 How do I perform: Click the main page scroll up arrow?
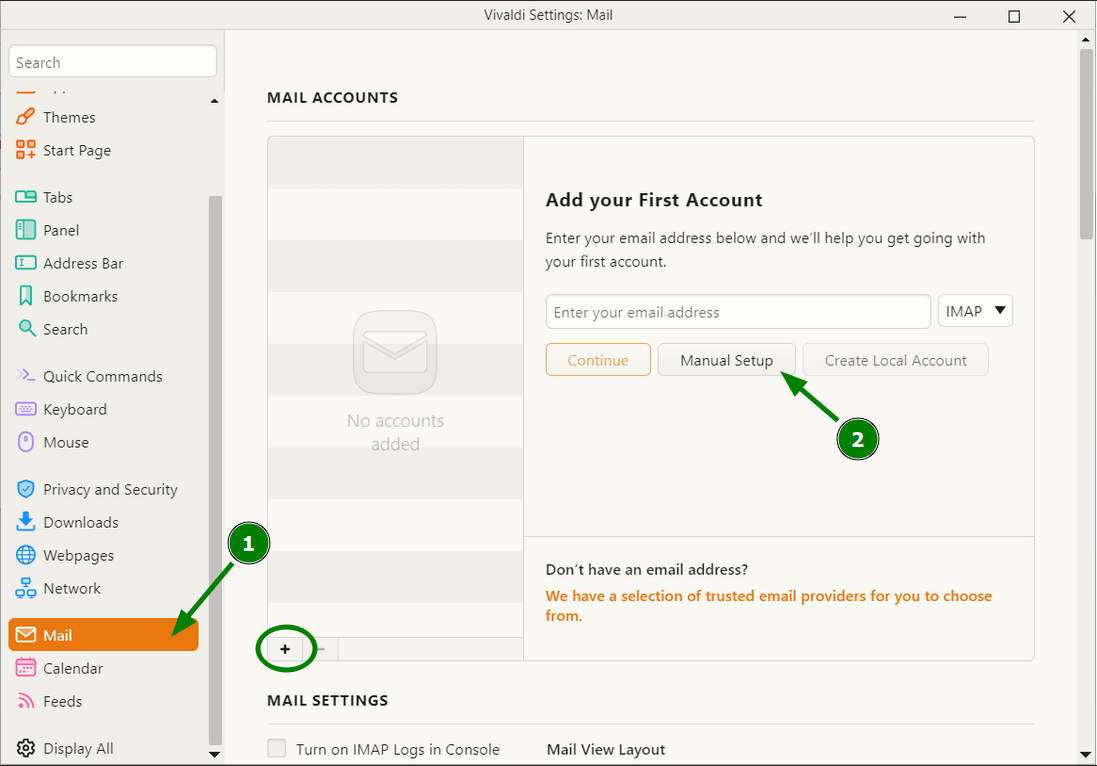click(1086, 40)
